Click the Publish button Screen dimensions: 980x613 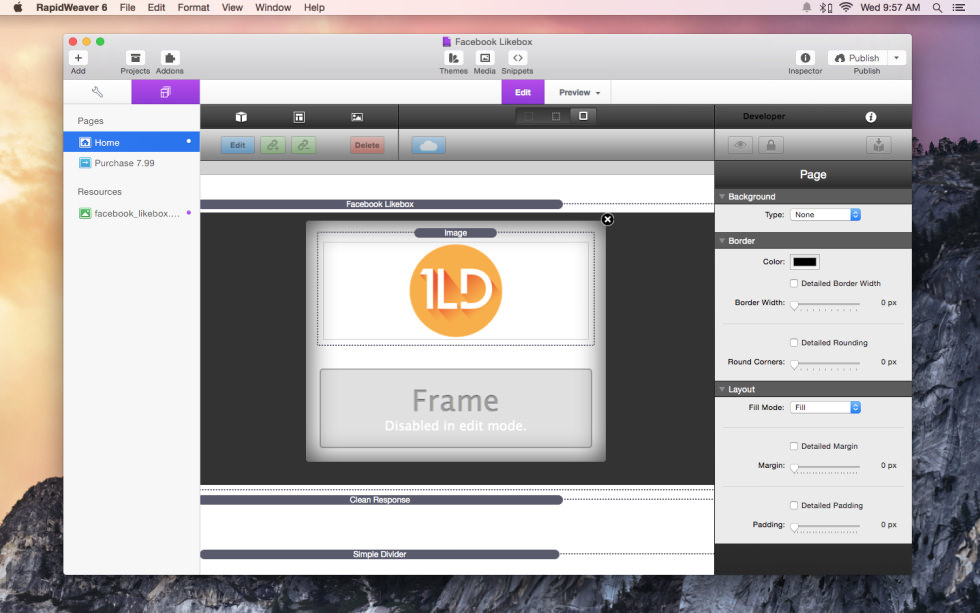(858, 58)
